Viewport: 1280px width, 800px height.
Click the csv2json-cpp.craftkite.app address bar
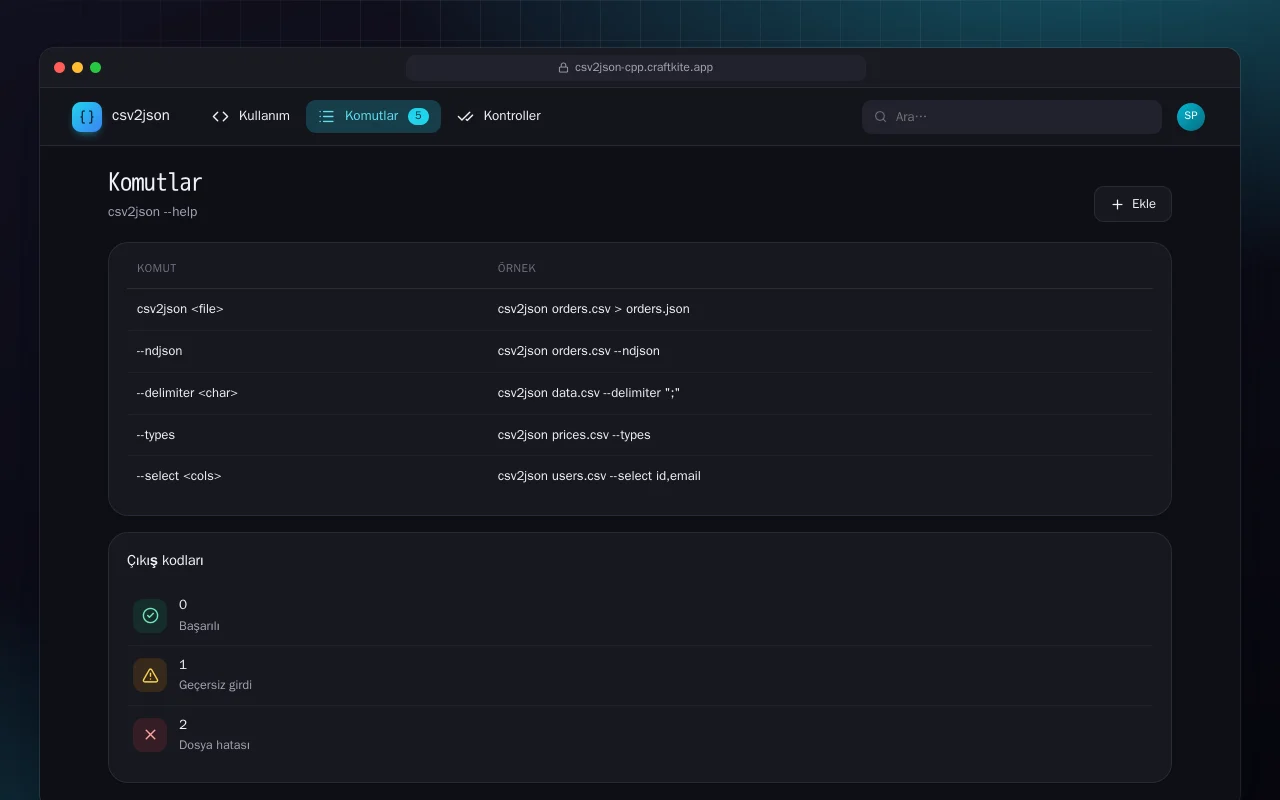(x=636, y=68)
